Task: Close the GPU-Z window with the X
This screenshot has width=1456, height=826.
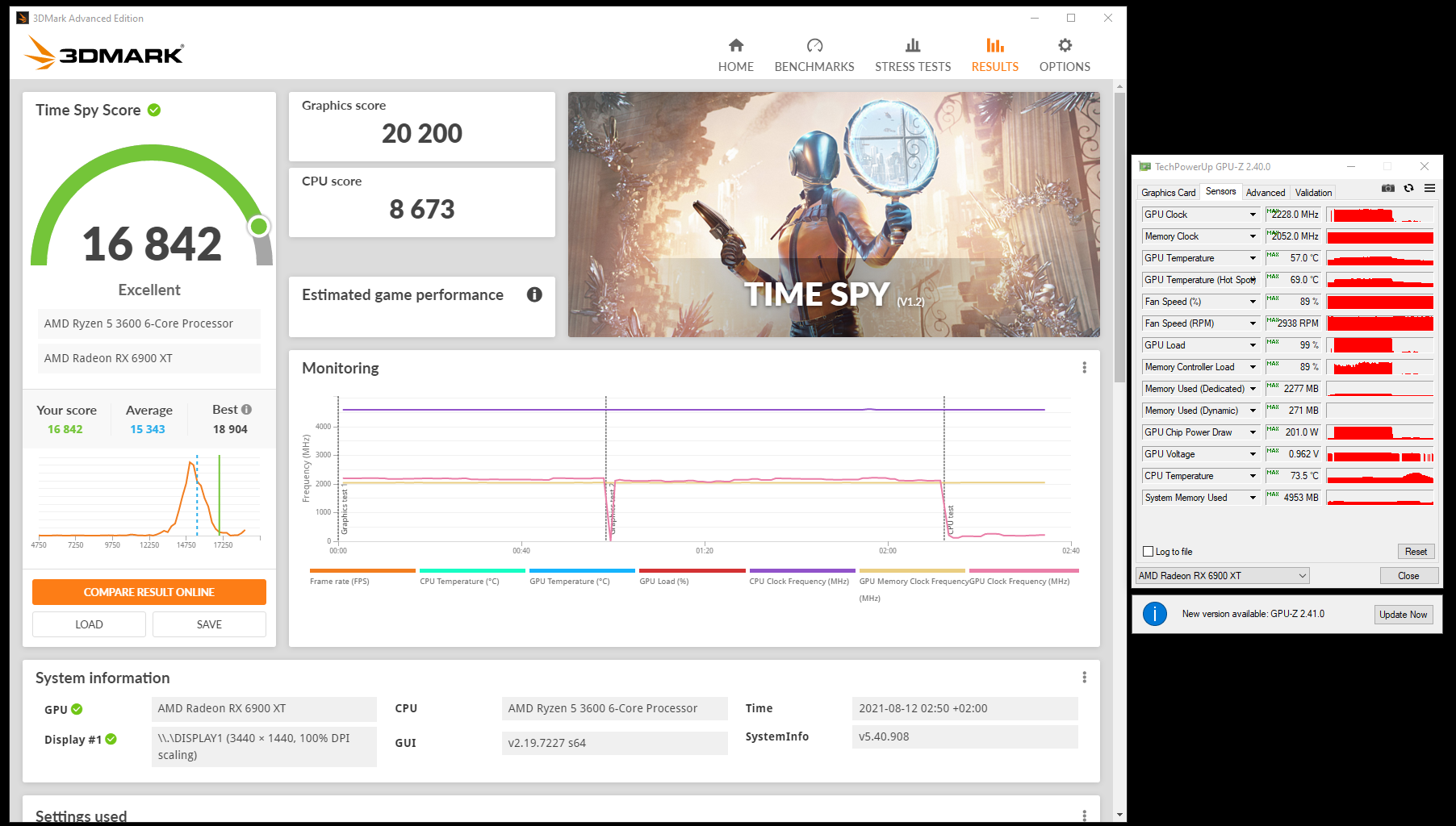Action: point(1425,167)
